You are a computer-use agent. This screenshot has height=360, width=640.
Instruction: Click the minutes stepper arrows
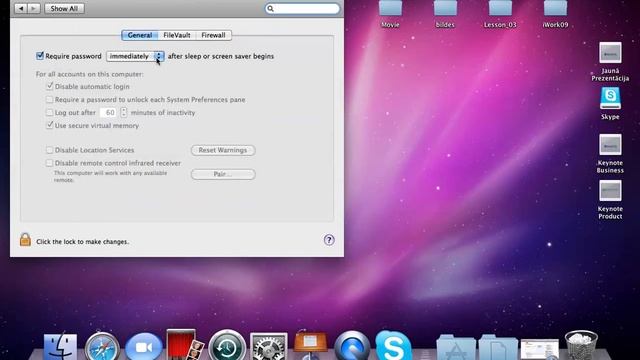[124, 112]
